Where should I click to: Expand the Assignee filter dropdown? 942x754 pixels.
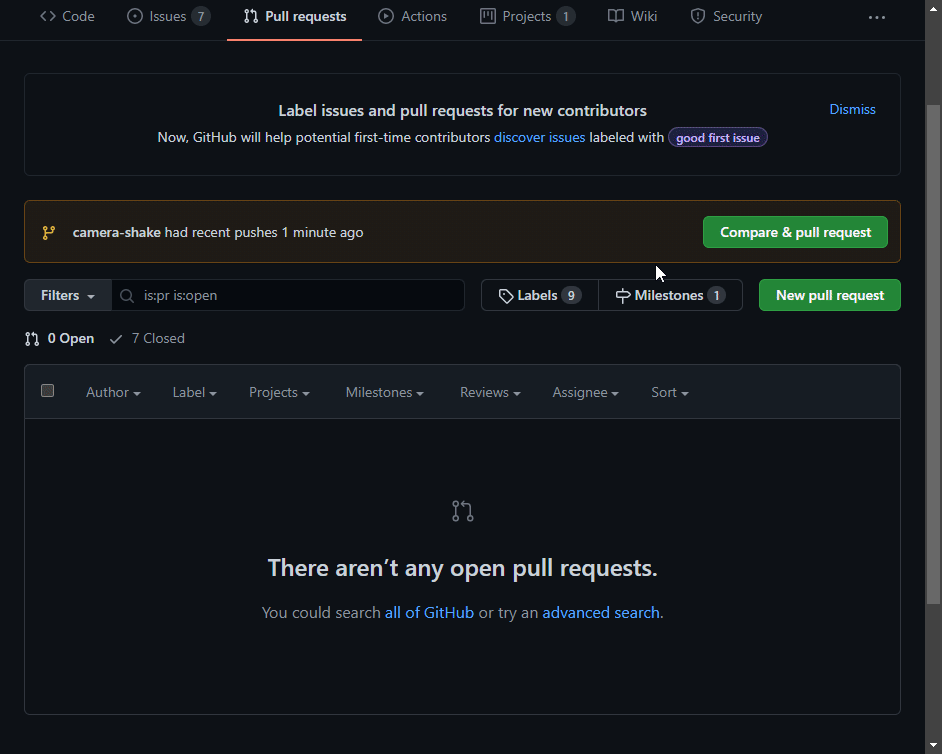point(585,392)
